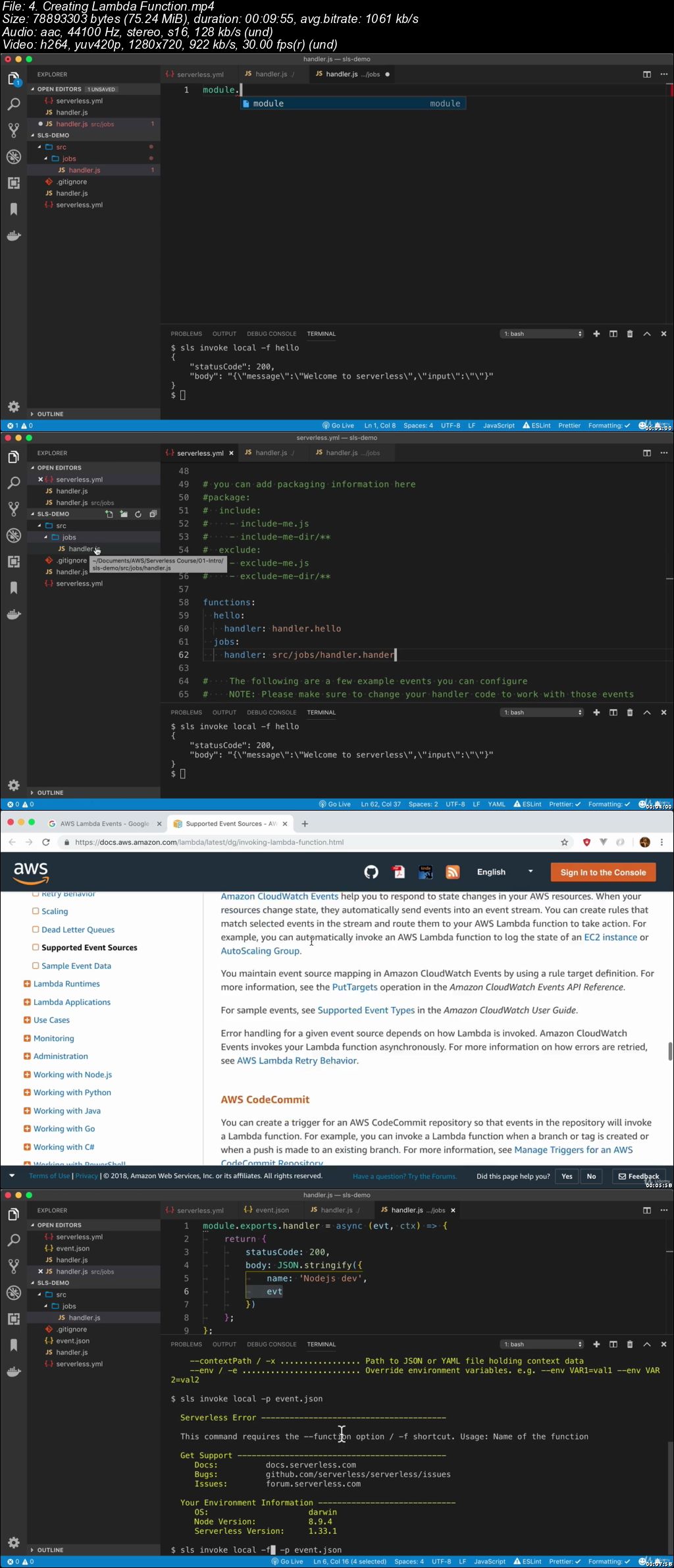Switch to AWS Lambda Events Google tab
Screen dimensions: 674x1568
coord(105,824)
